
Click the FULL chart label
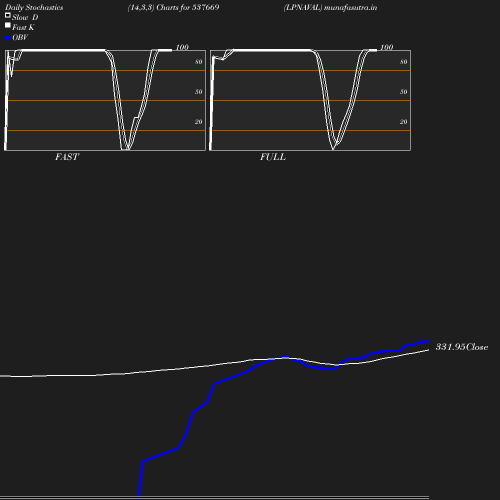[x=273, y=157]
